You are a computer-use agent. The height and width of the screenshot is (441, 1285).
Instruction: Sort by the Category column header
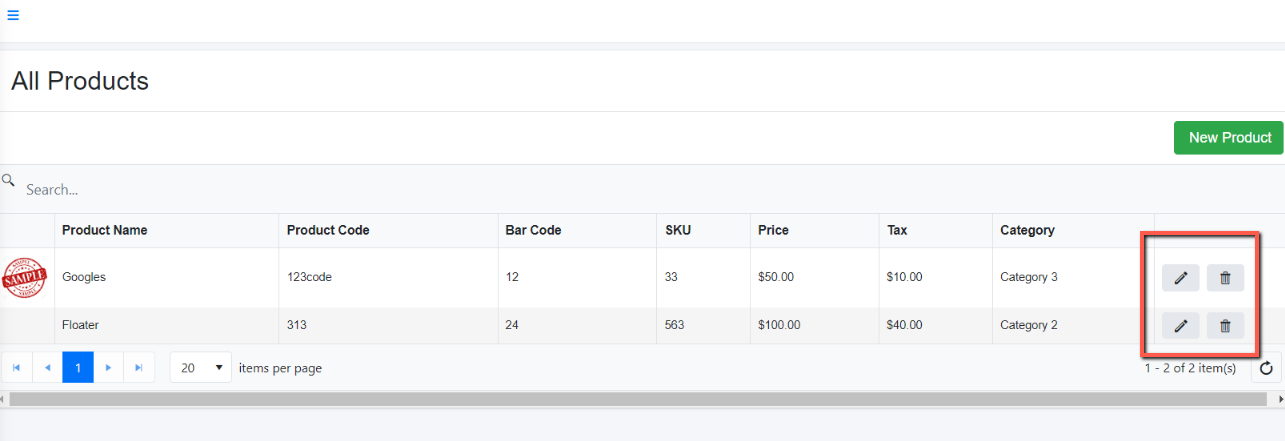click(1027, 230)
